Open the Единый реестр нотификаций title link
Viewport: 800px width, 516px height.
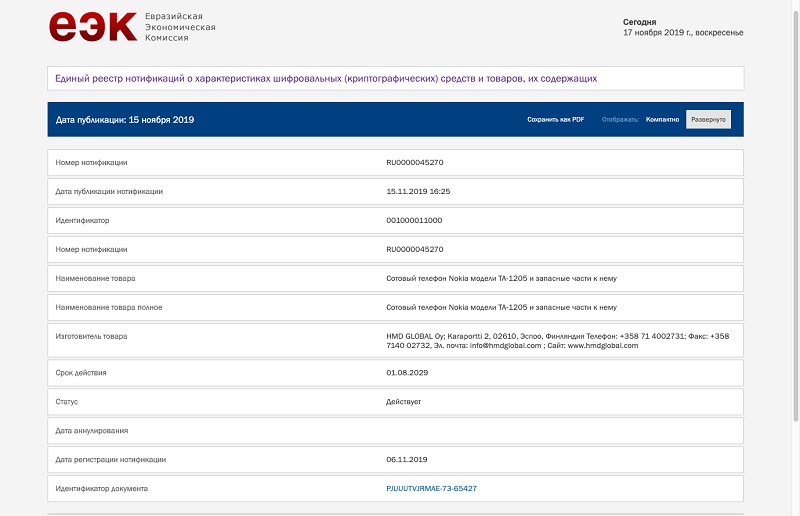[x=326, y=78]
